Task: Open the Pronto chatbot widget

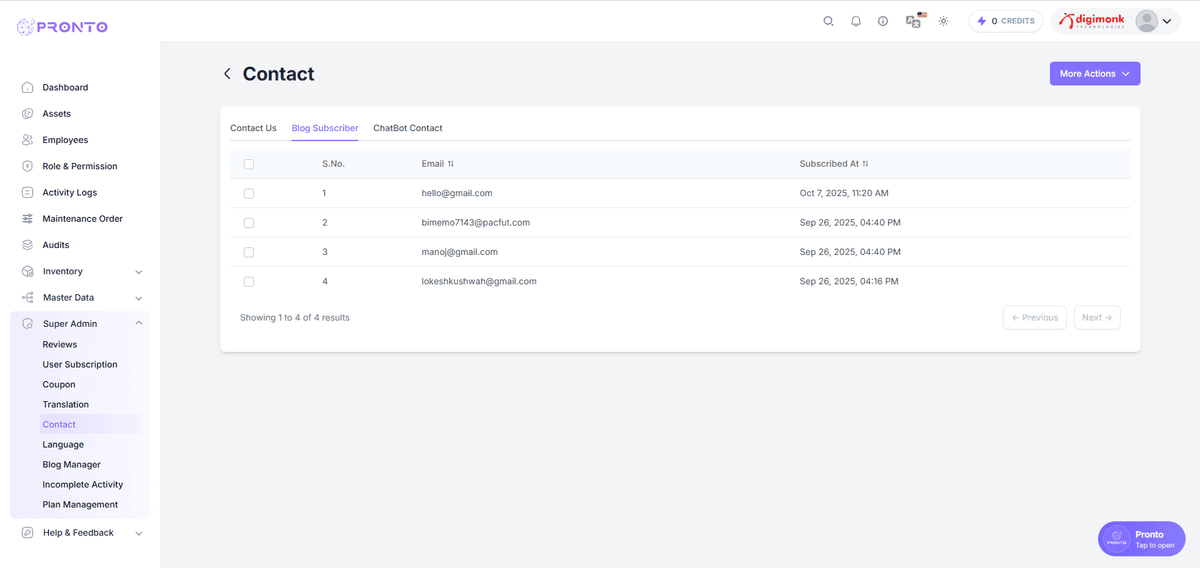Action: pyautogui.click(x=1141, y=539)
